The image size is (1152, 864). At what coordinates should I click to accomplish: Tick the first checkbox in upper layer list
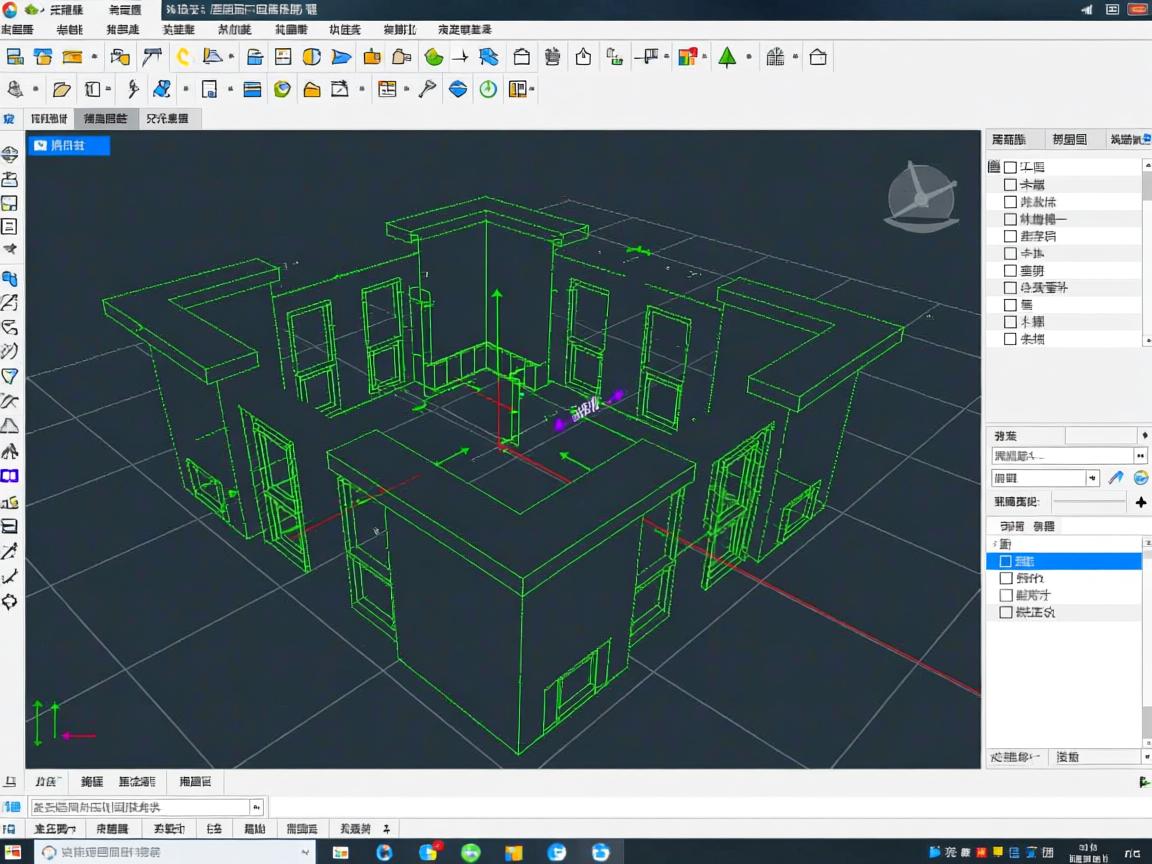(1010, 168)
